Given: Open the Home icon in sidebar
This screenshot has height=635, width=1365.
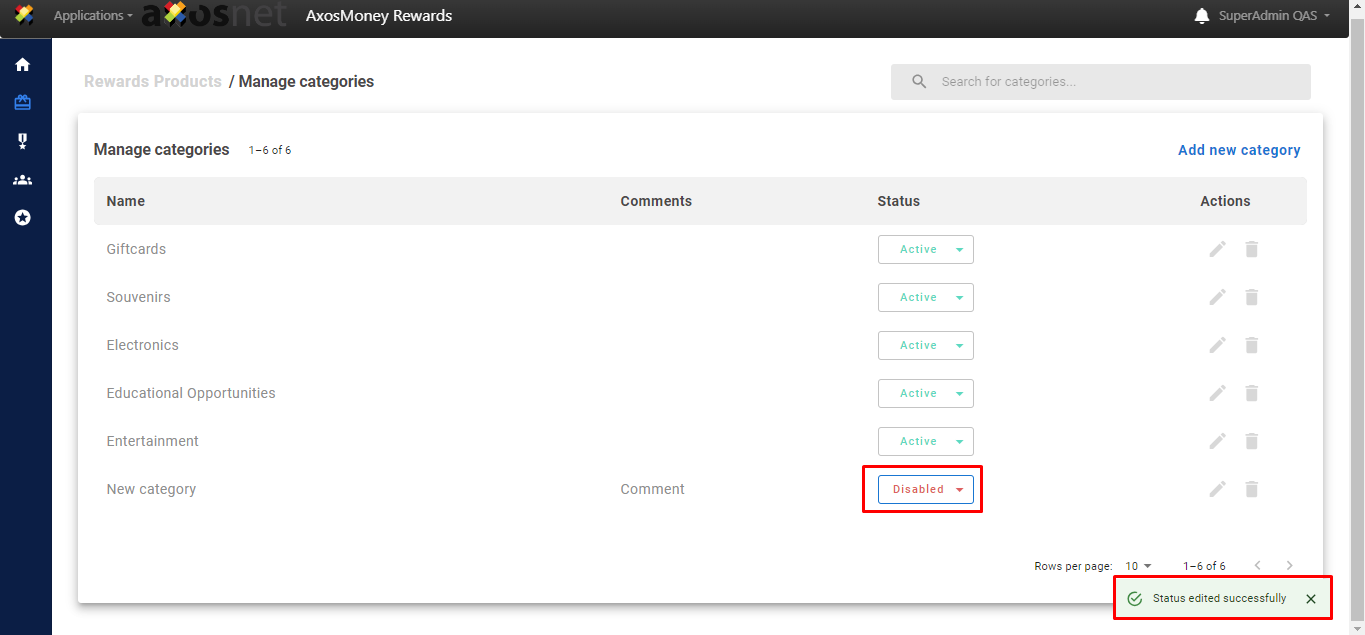Looking at the screenshot, I should (x=22, y=65).
